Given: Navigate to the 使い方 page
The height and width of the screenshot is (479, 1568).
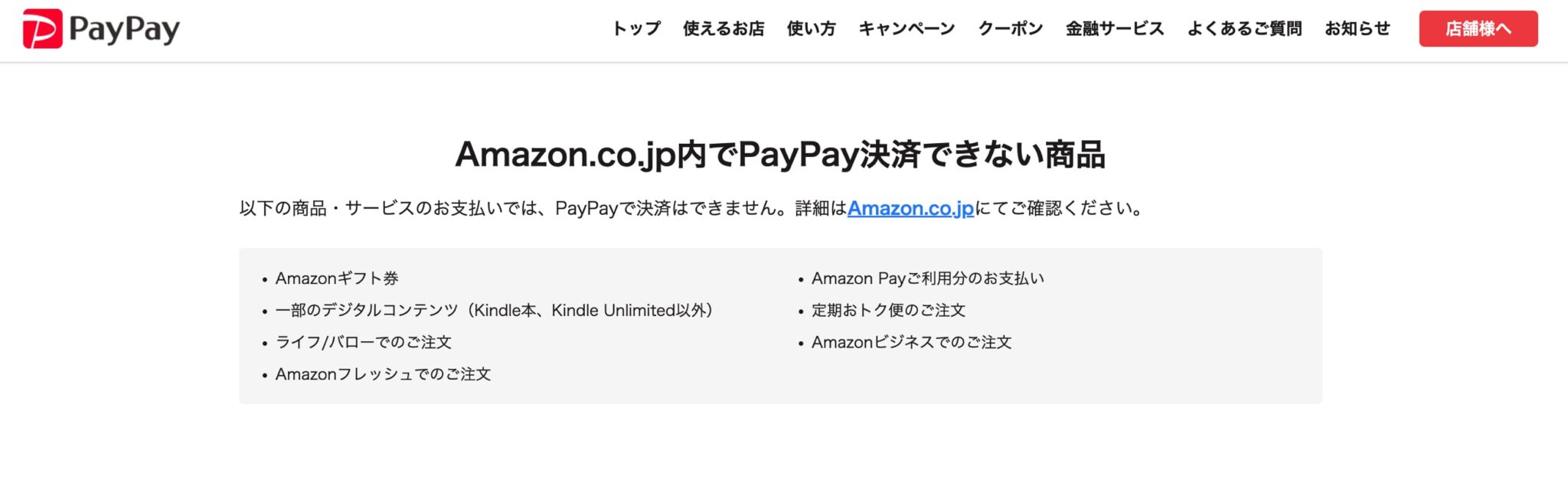Looking at the screenshot, I should point(810,28).
